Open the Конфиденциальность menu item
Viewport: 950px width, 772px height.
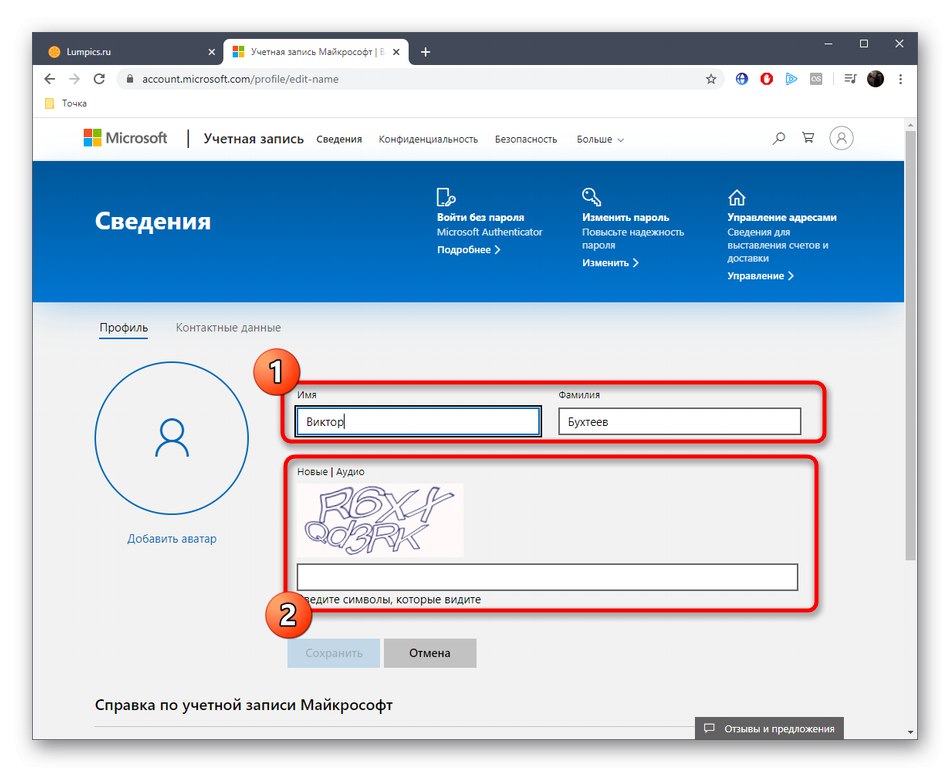coord(428,139)
